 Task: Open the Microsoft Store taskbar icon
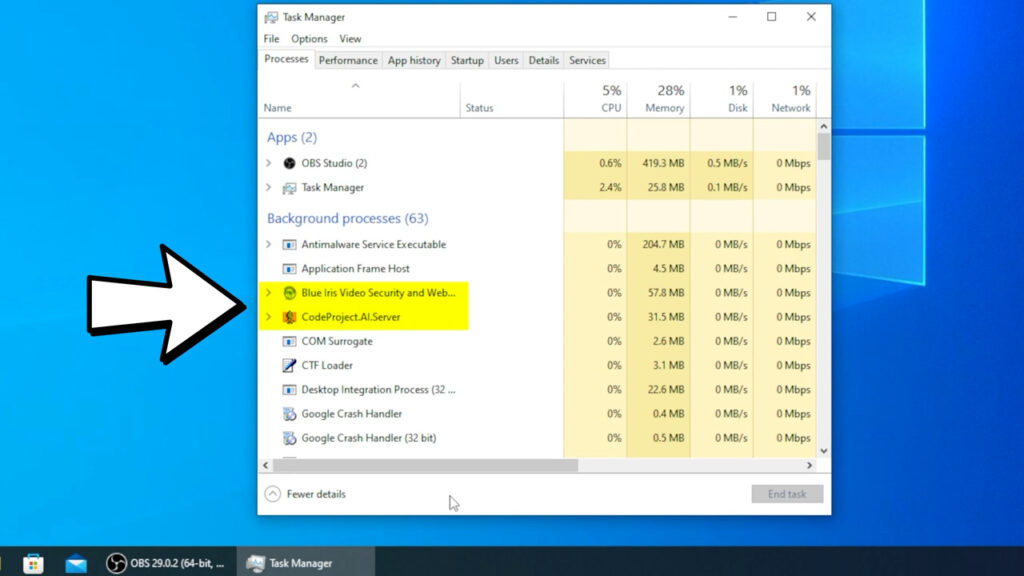point(33,563)
